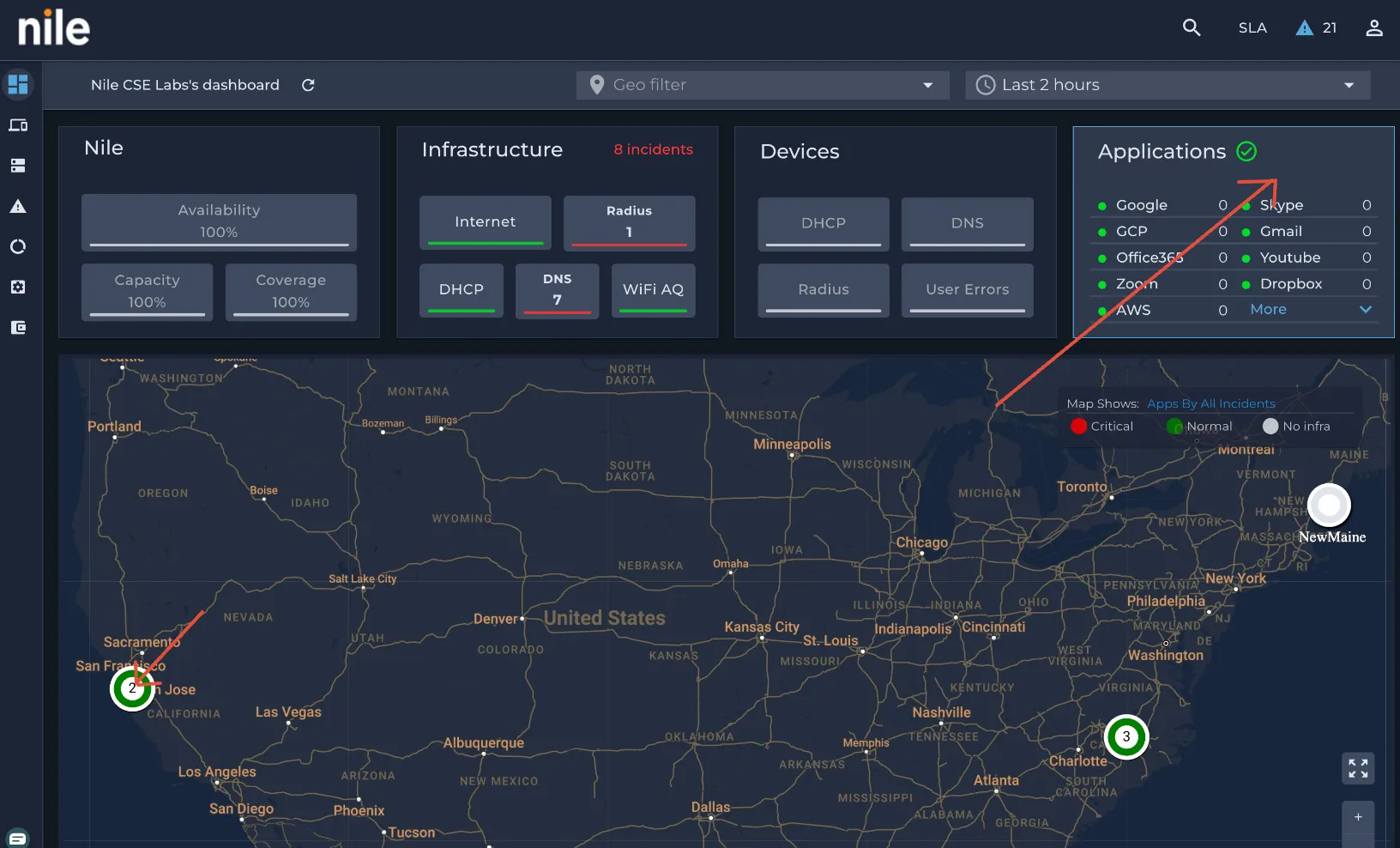Open the Geo filter dropdown
The width and height of the screenshot is (1400, 848).
click(763, 85)
